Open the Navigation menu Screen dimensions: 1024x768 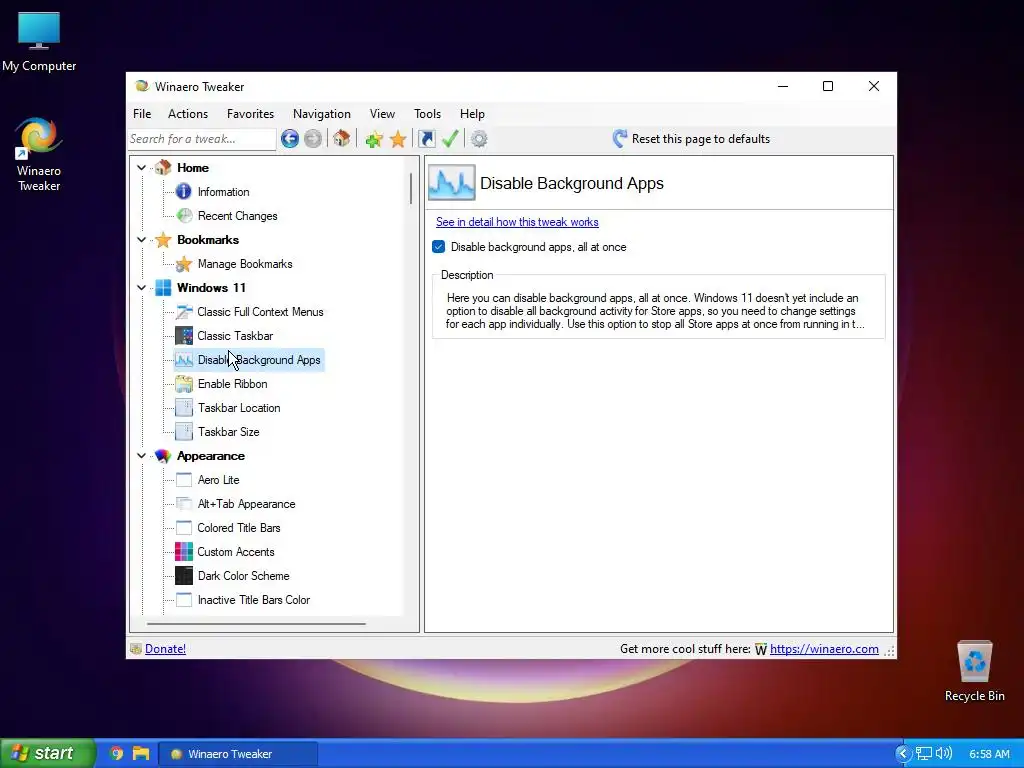coord(321,114)
